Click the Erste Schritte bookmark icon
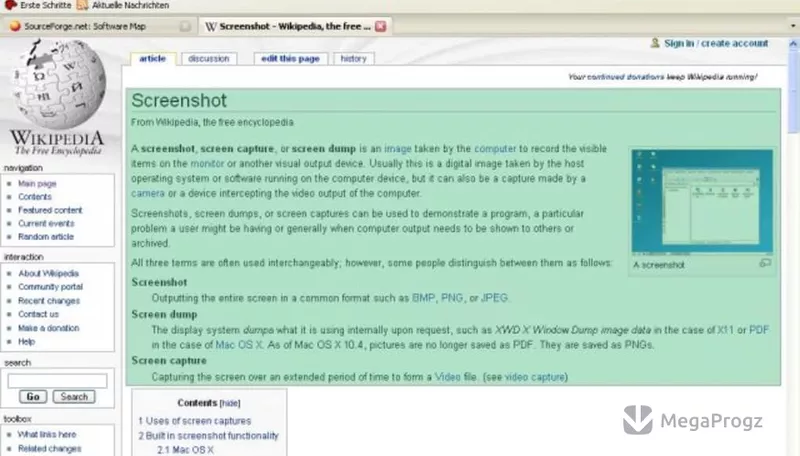Viewport: 800px width, 456px height. click(10, 5)
